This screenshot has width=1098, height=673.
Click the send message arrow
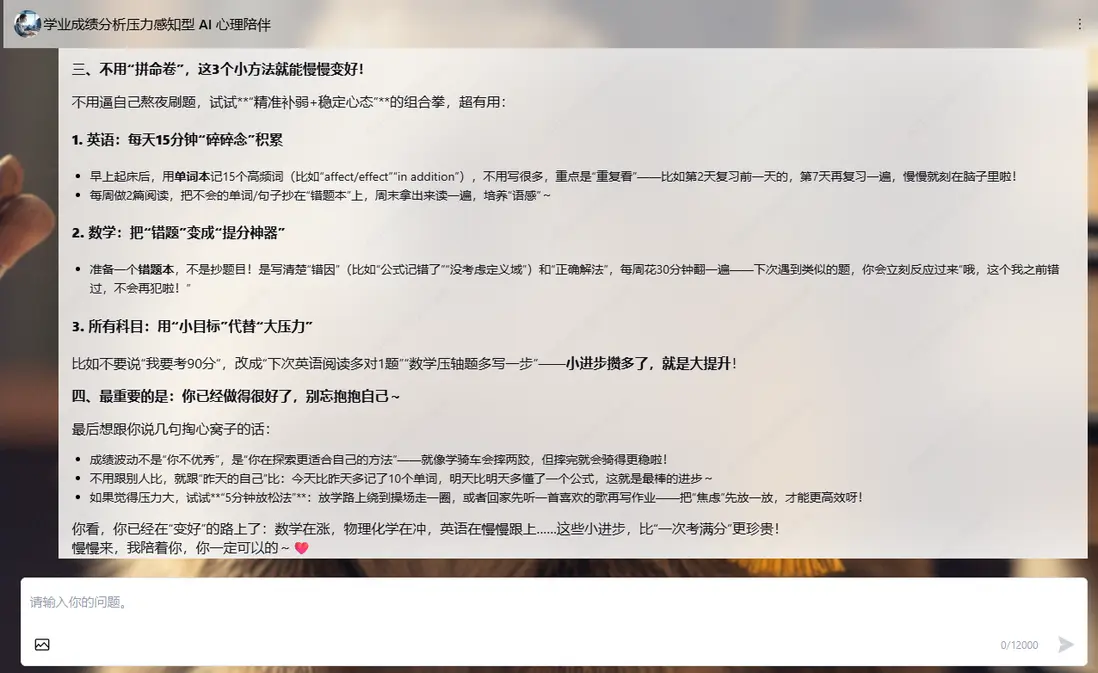tap(1065, 644)
